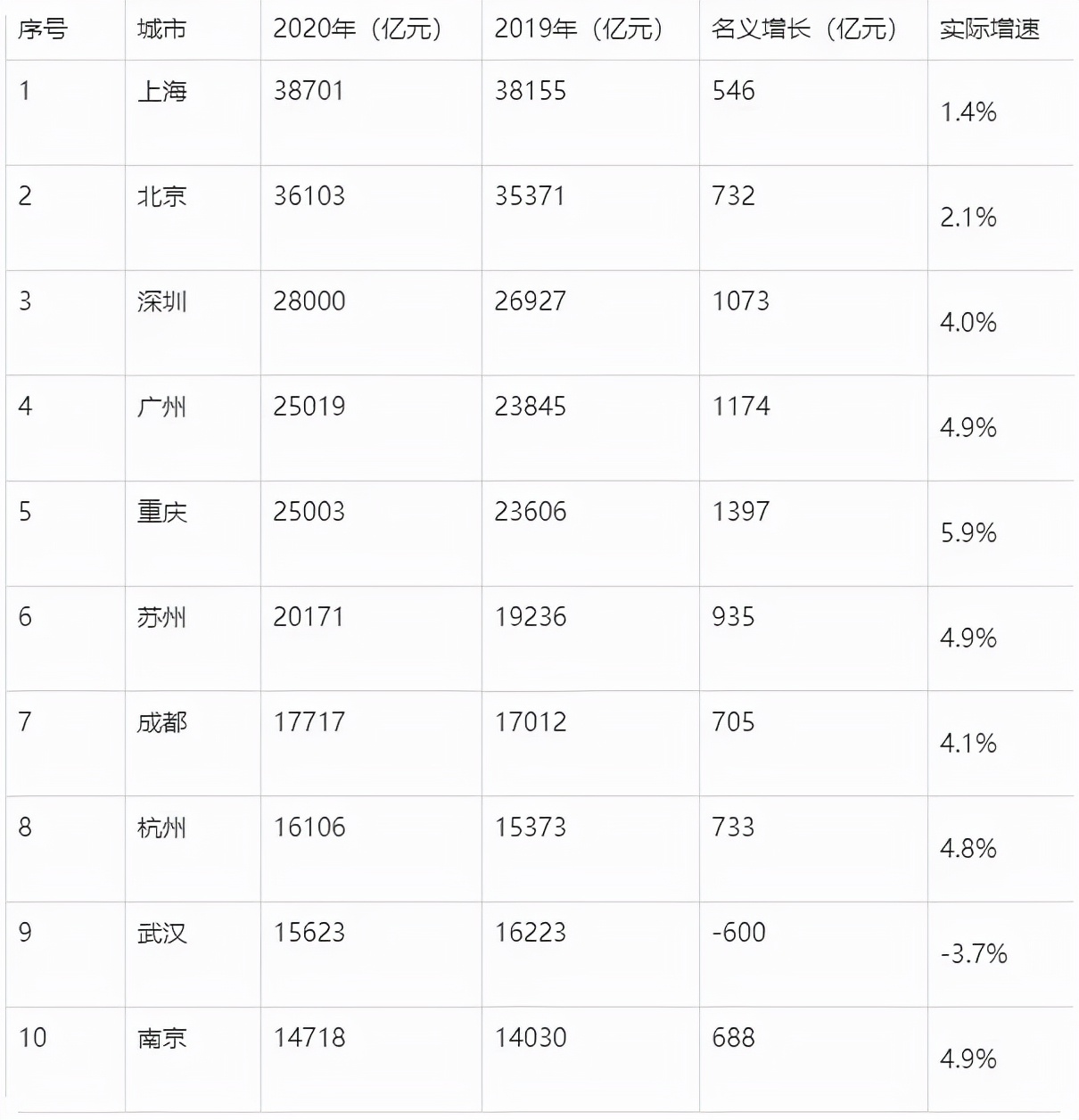
Task: Click Wuhan's negative growth value -600
Action: point(738,933)
